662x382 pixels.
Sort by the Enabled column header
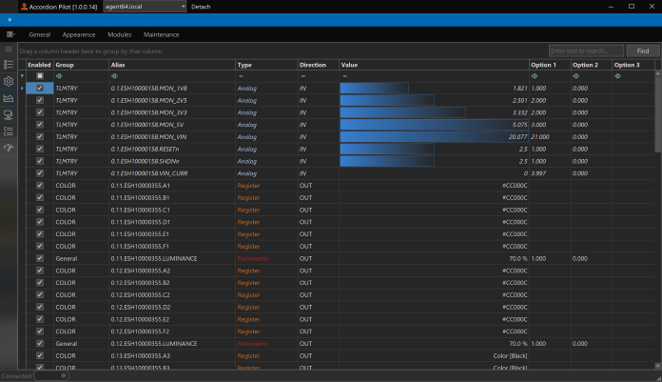39,65
